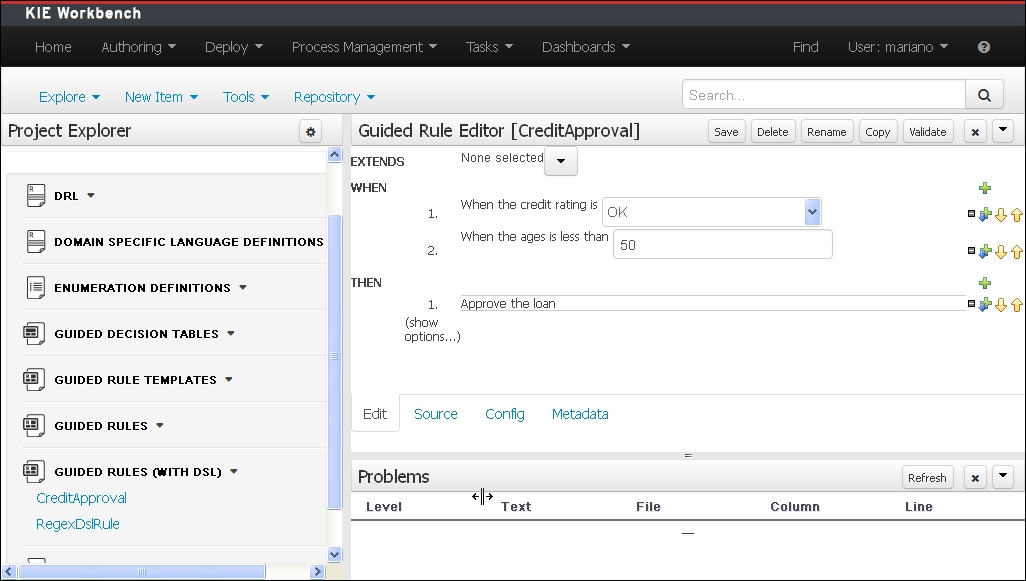Screen dimensions: 1026x581
Task: Move the credit rating condition up
Action: coord(1016,215)
